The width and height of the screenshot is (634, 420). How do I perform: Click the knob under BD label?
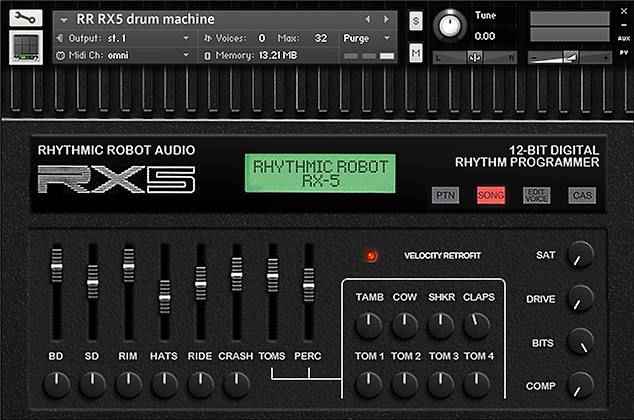click(57, 385)
